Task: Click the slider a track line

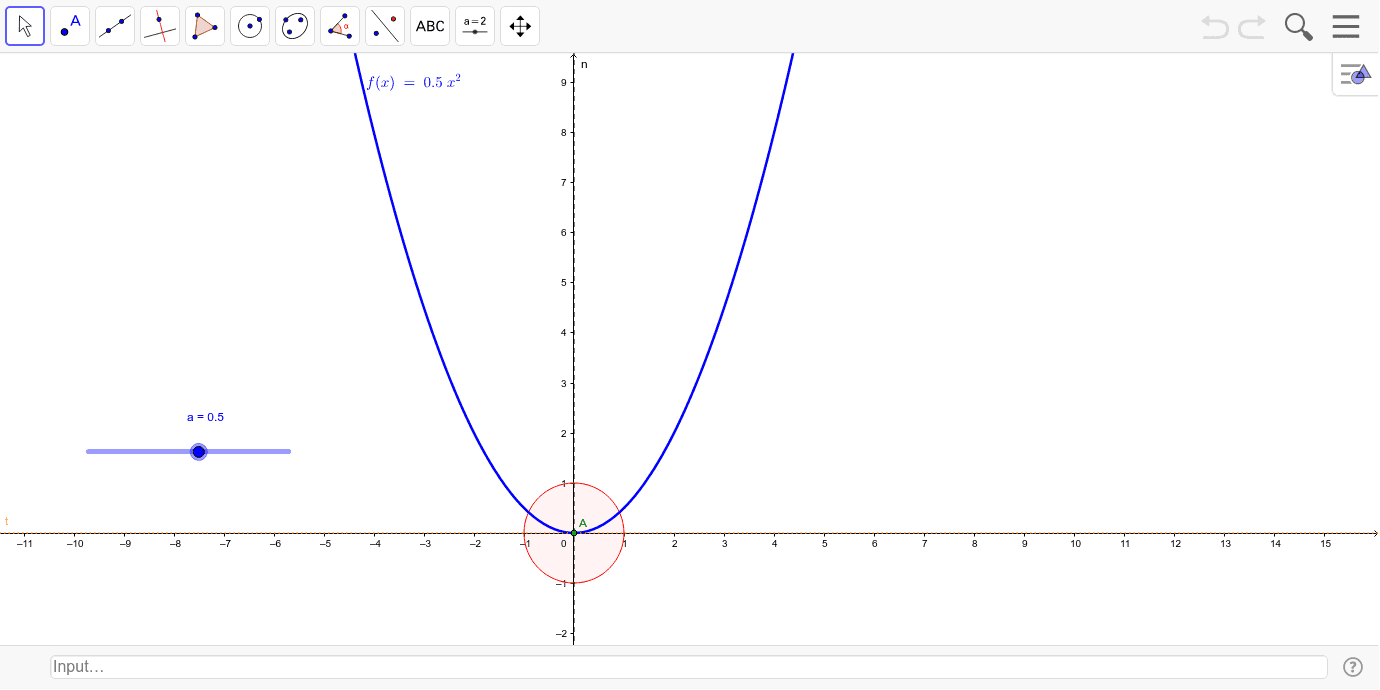Action: tap(188, 452)
